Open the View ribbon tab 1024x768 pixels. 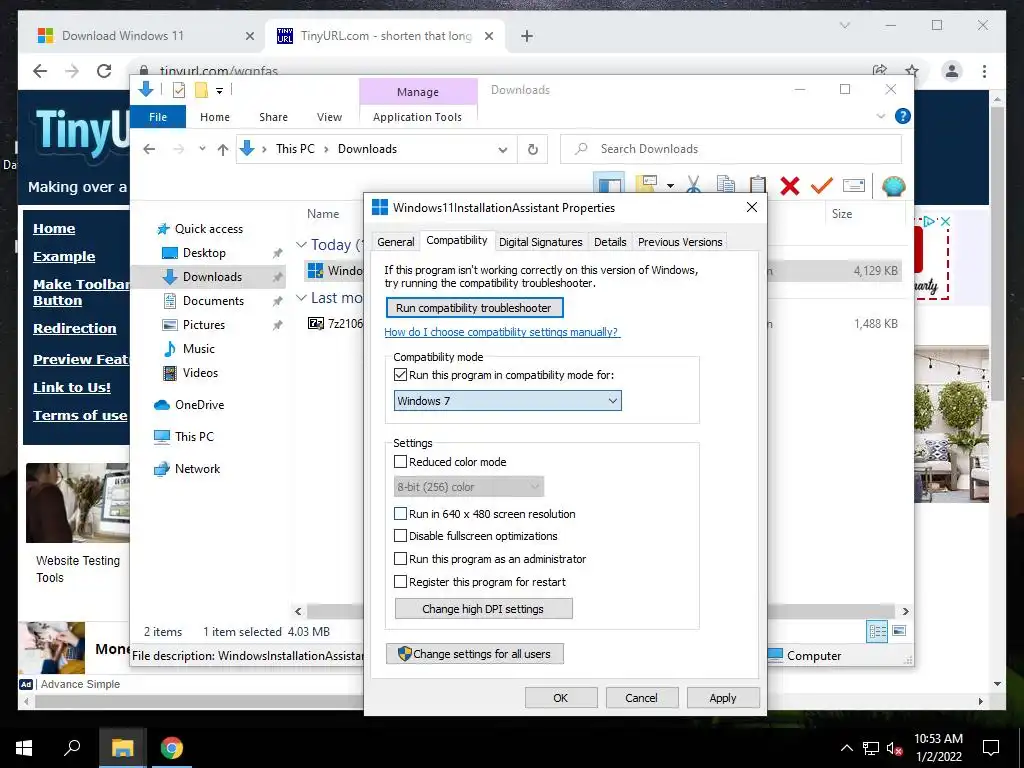[x=329, y=117]
